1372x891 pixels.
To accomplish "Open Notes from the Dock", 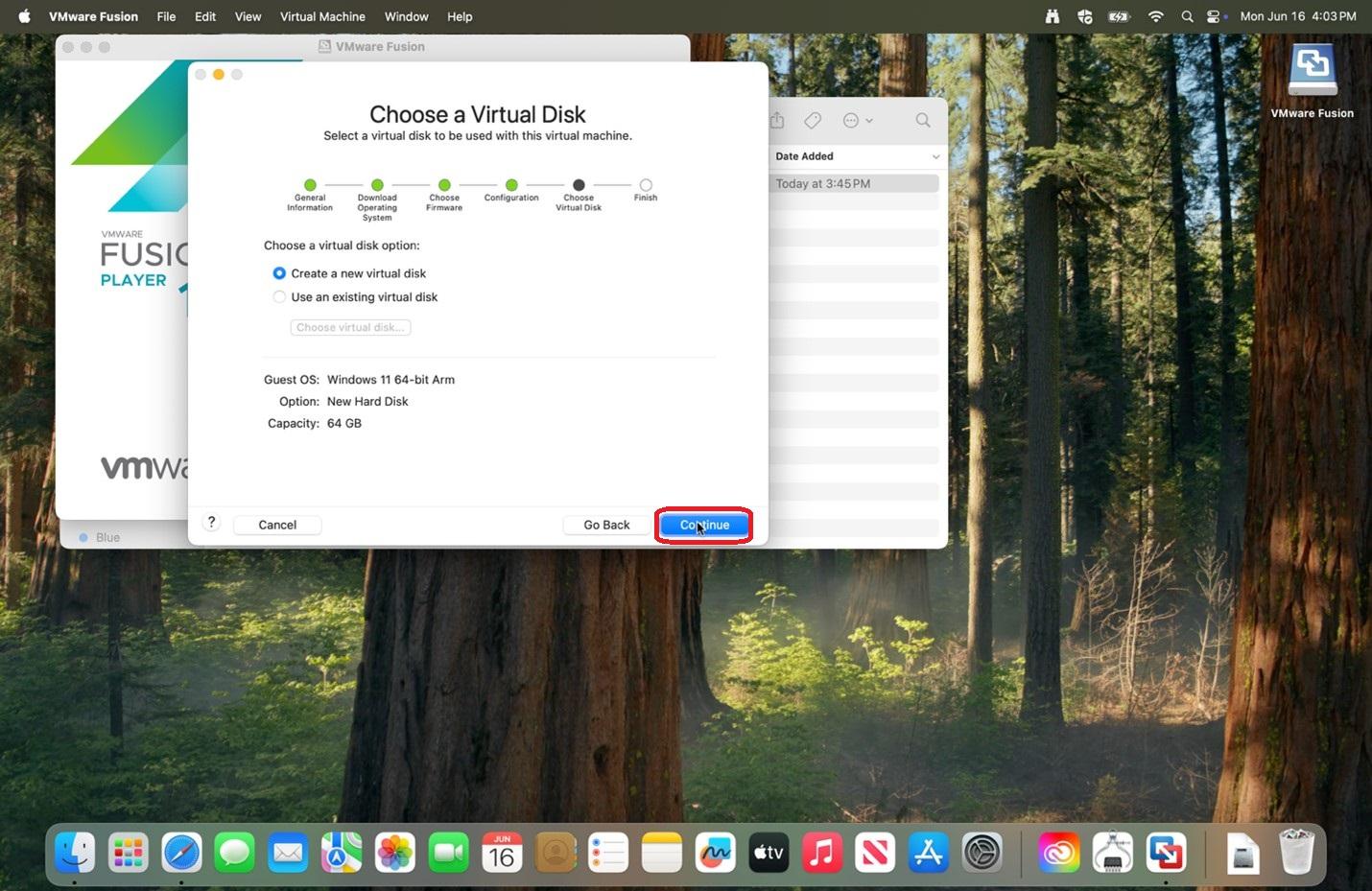I will click(661, 852).
